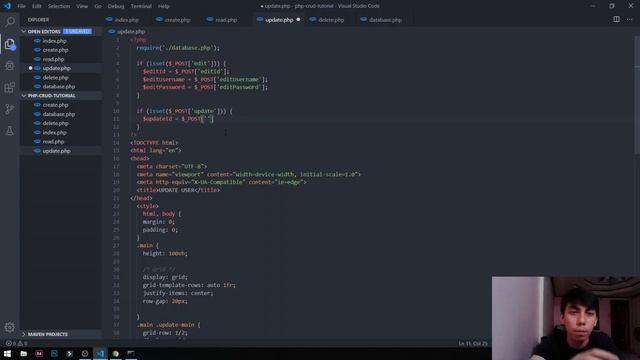Click the VS Code taskbar icon
Screen dimensions: 640x360
tap(100, 353)
